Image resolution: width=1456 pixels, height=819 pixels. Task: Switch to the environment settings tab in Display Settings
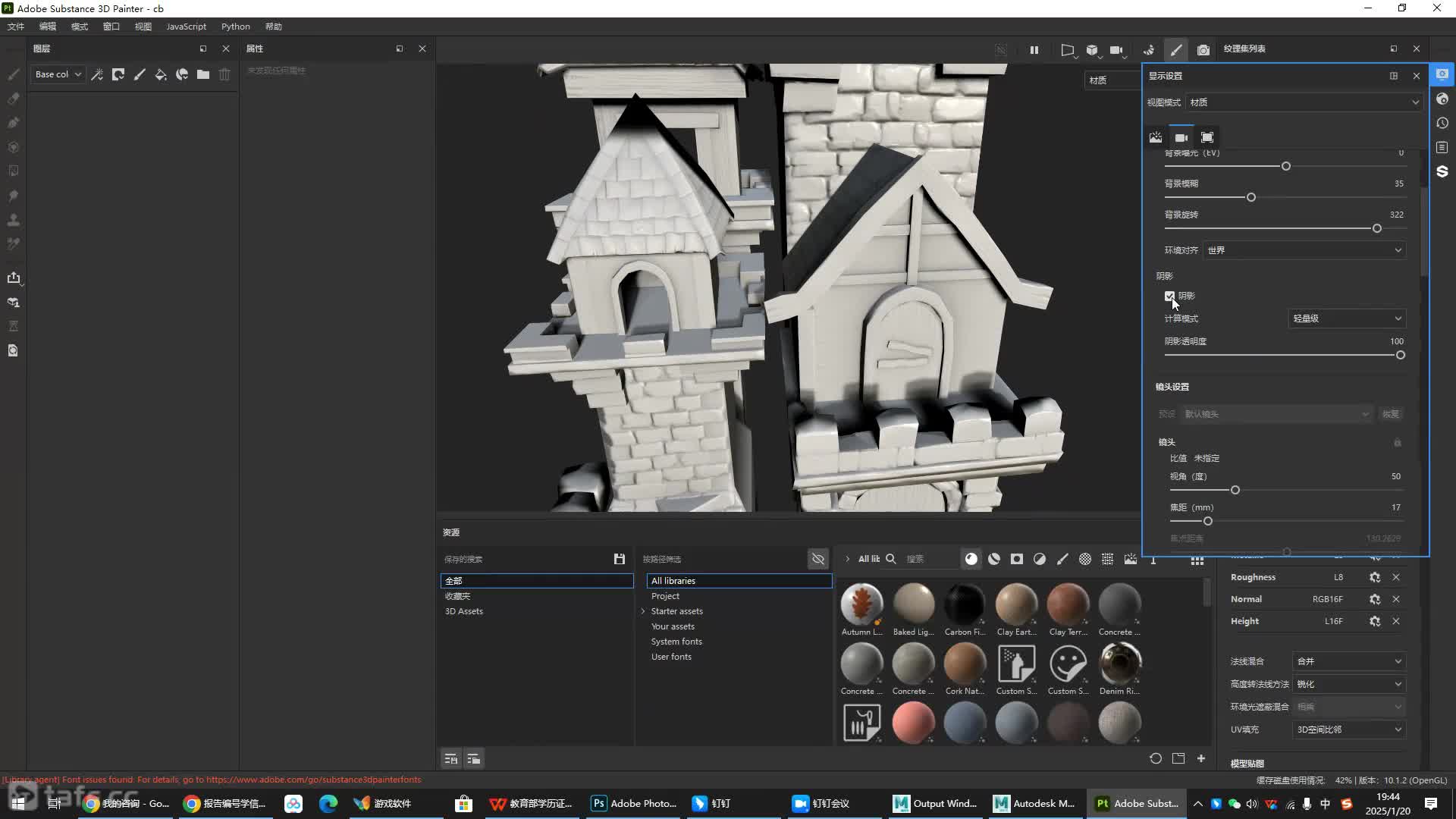pyautogui.click(x=1156, y=137)
